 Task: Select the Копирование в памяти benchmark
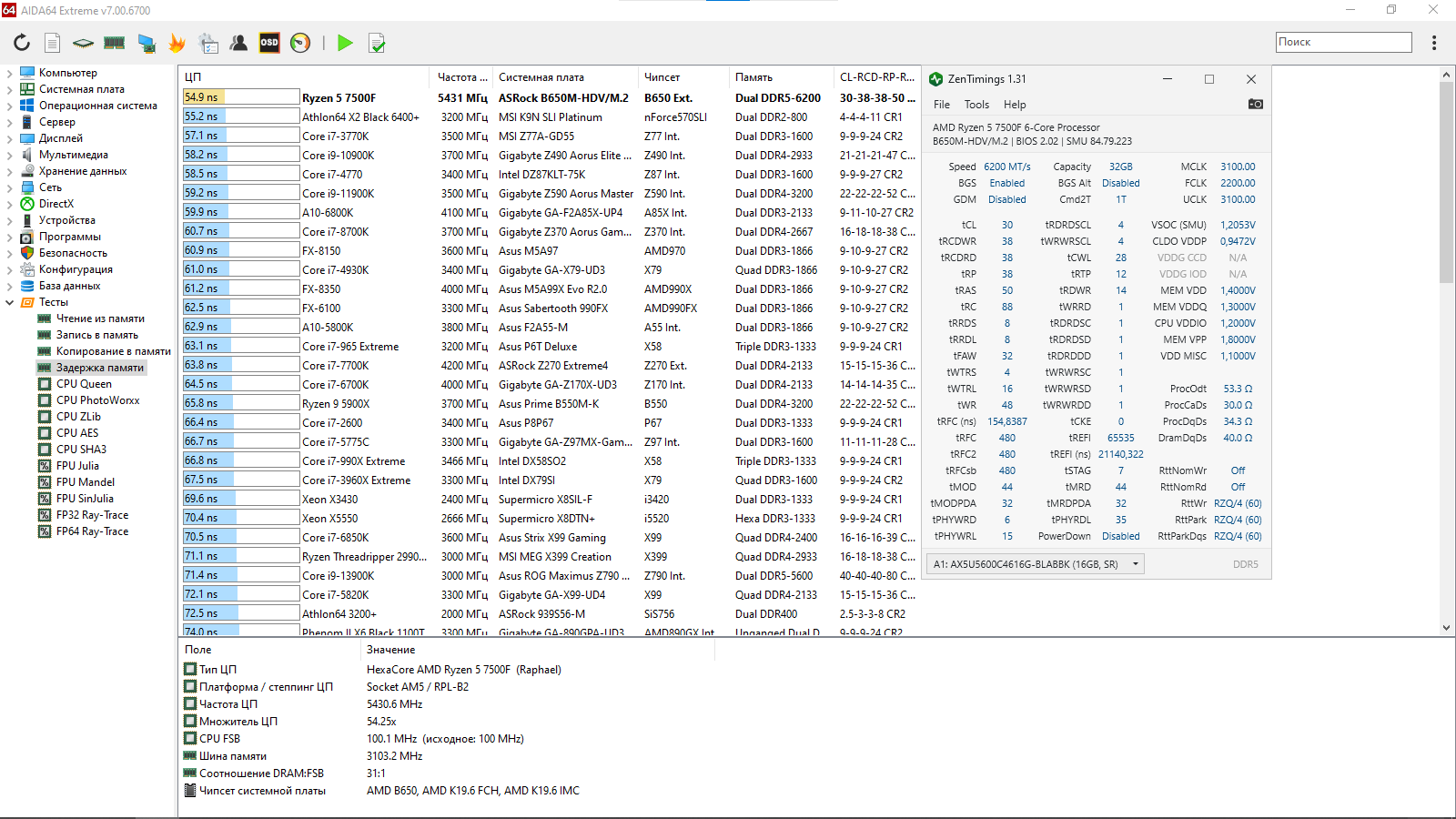click(114, 351)
